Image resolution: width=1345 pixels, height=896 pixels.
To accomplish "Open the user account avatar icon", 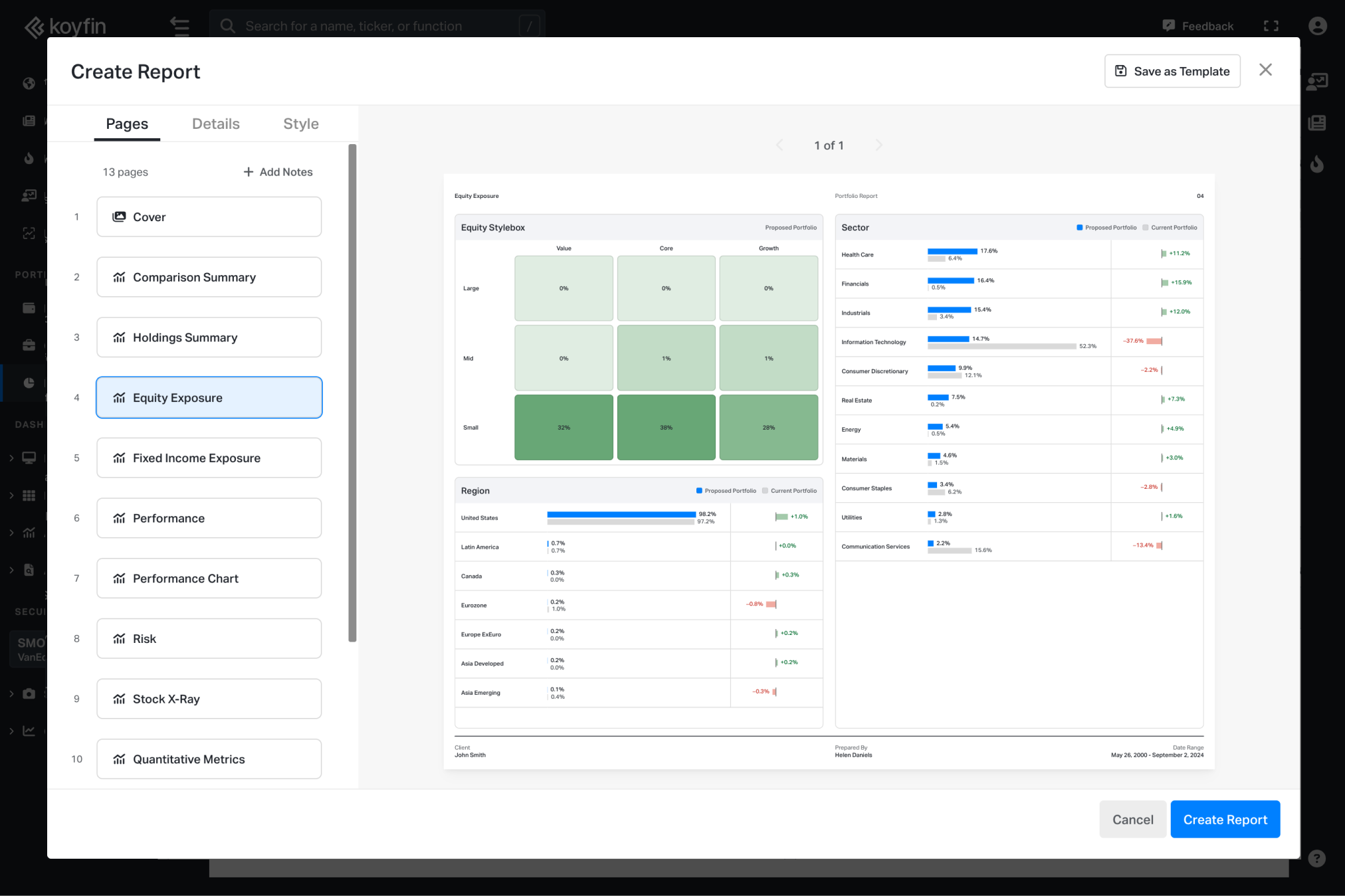I will point(1318,26).
